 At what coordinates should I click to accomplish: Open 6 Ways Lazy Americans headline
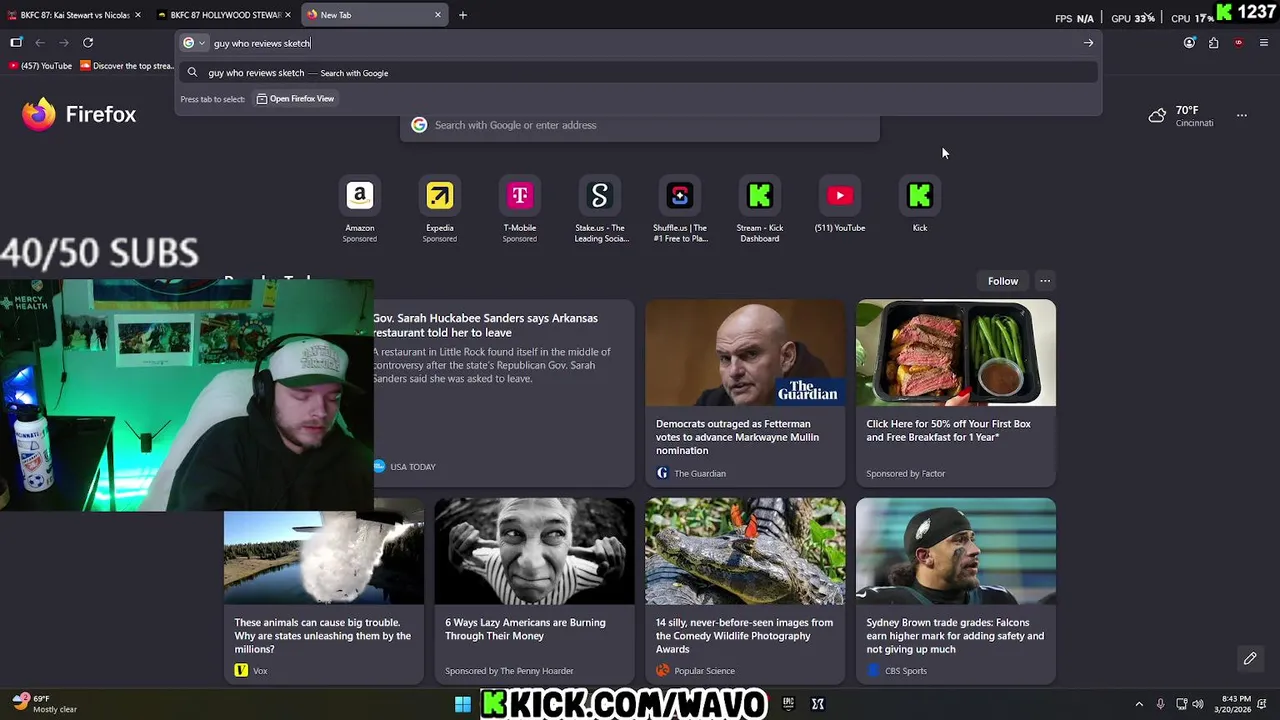(525, 629)
